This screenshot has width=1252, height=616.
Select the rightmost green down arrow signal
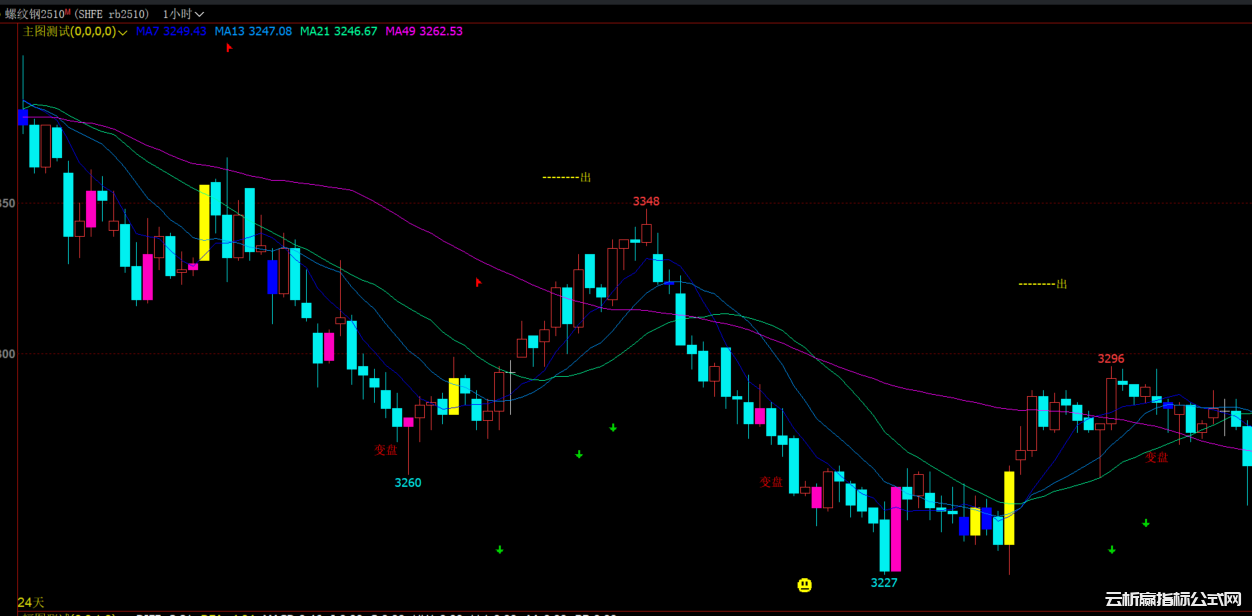(x=1146, y=523)
